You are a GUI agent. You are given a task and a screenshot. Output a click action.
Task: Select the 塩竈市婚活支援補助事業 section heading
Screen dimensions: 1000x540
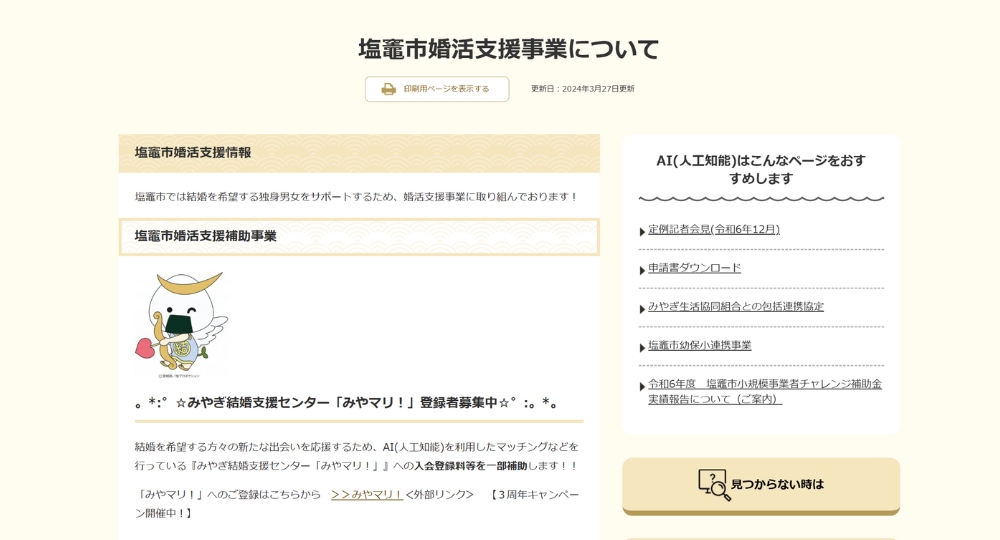point(206,236)
